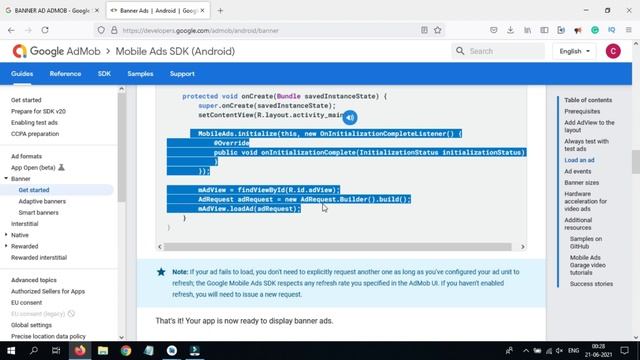This screenshot has height=360, width=640.
Task: Close the Banner Ads Android tab
Action: (202, 11)
